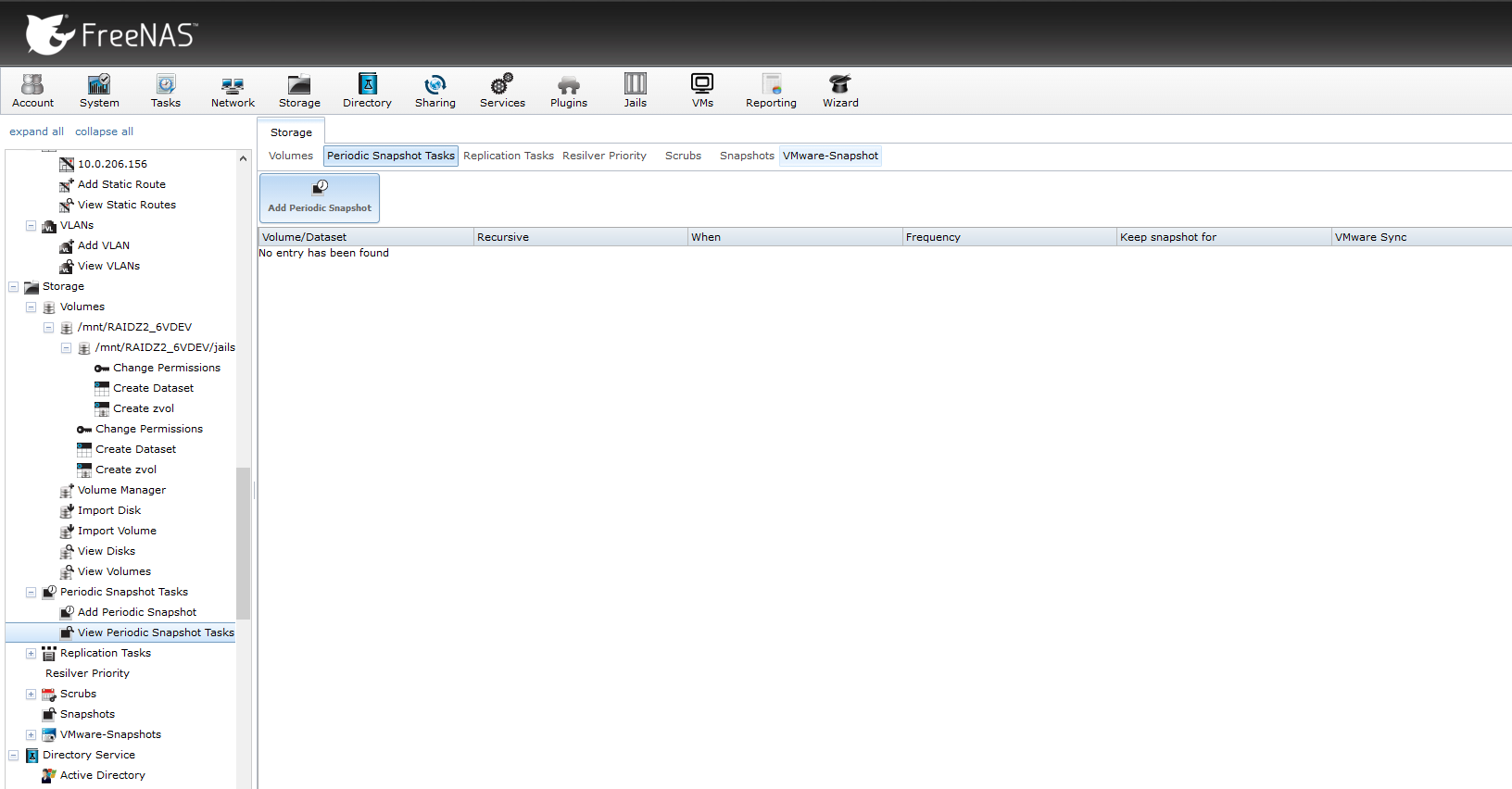Open the System toolbar icon
1512x789 pixels.
(x=99, y=91)
